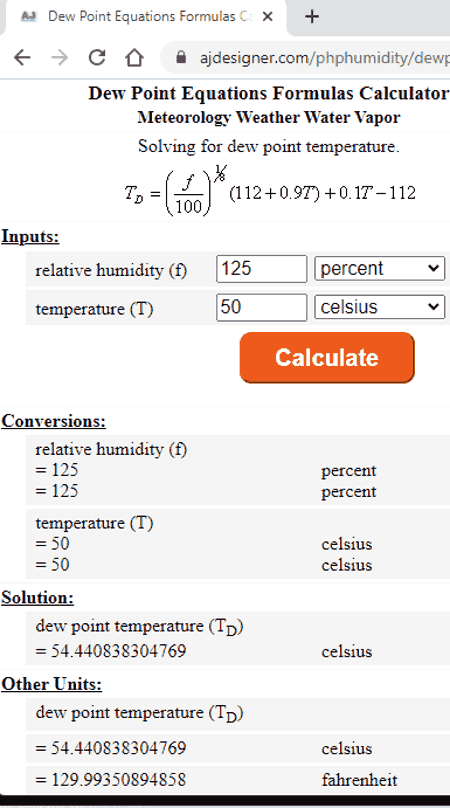450x808 pixels.
Task: Click the browser back arrow
Action: click(x=22, y=57)
